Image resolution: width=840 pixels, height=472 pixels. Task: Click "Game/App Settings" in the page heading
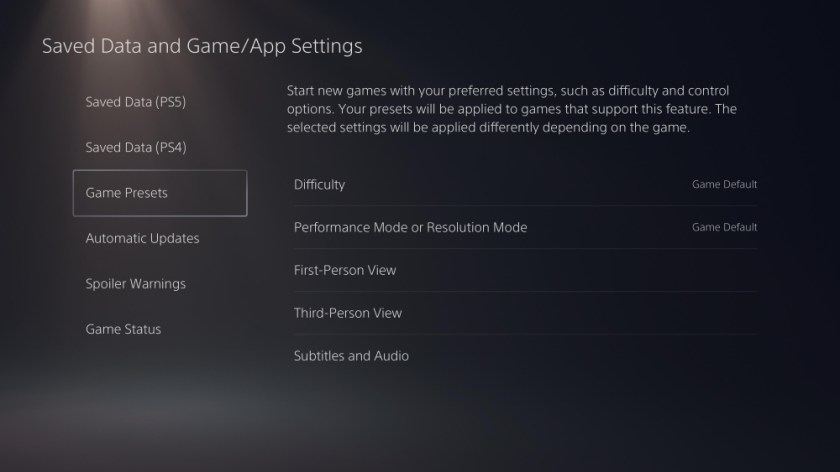274,47
